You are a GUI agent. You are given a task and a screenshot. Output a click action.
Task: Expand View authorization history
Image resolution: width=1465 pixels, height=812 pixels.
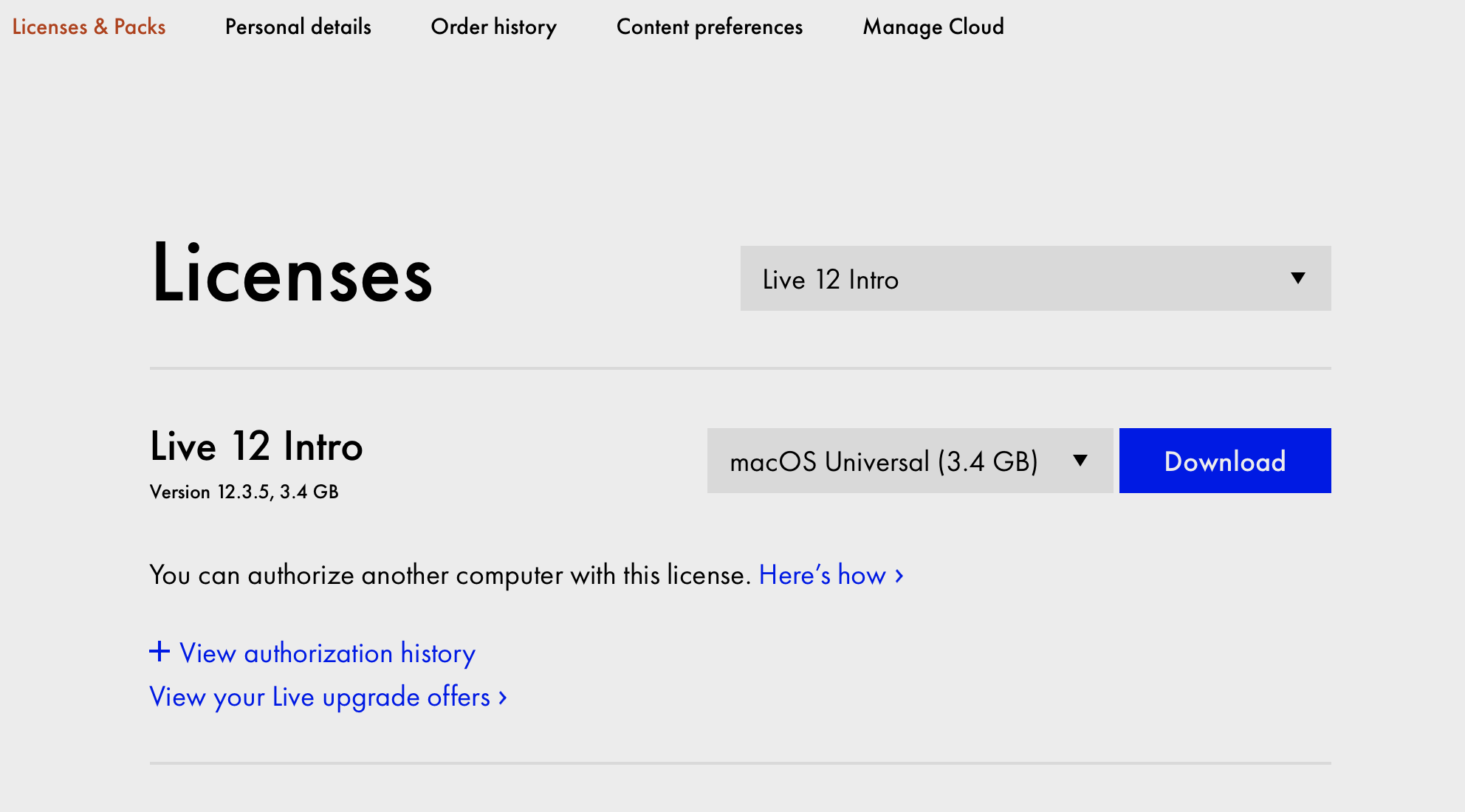pos(327,653)
